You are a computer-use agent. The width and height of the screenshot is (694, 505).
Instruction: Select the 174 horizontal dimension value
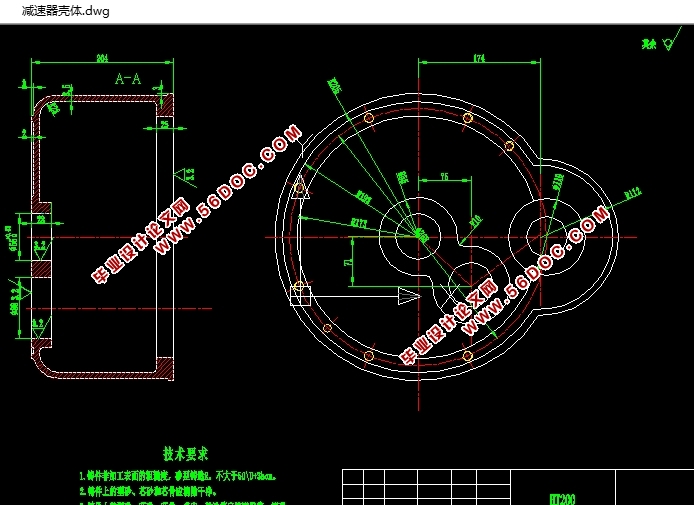click(478, 59)
